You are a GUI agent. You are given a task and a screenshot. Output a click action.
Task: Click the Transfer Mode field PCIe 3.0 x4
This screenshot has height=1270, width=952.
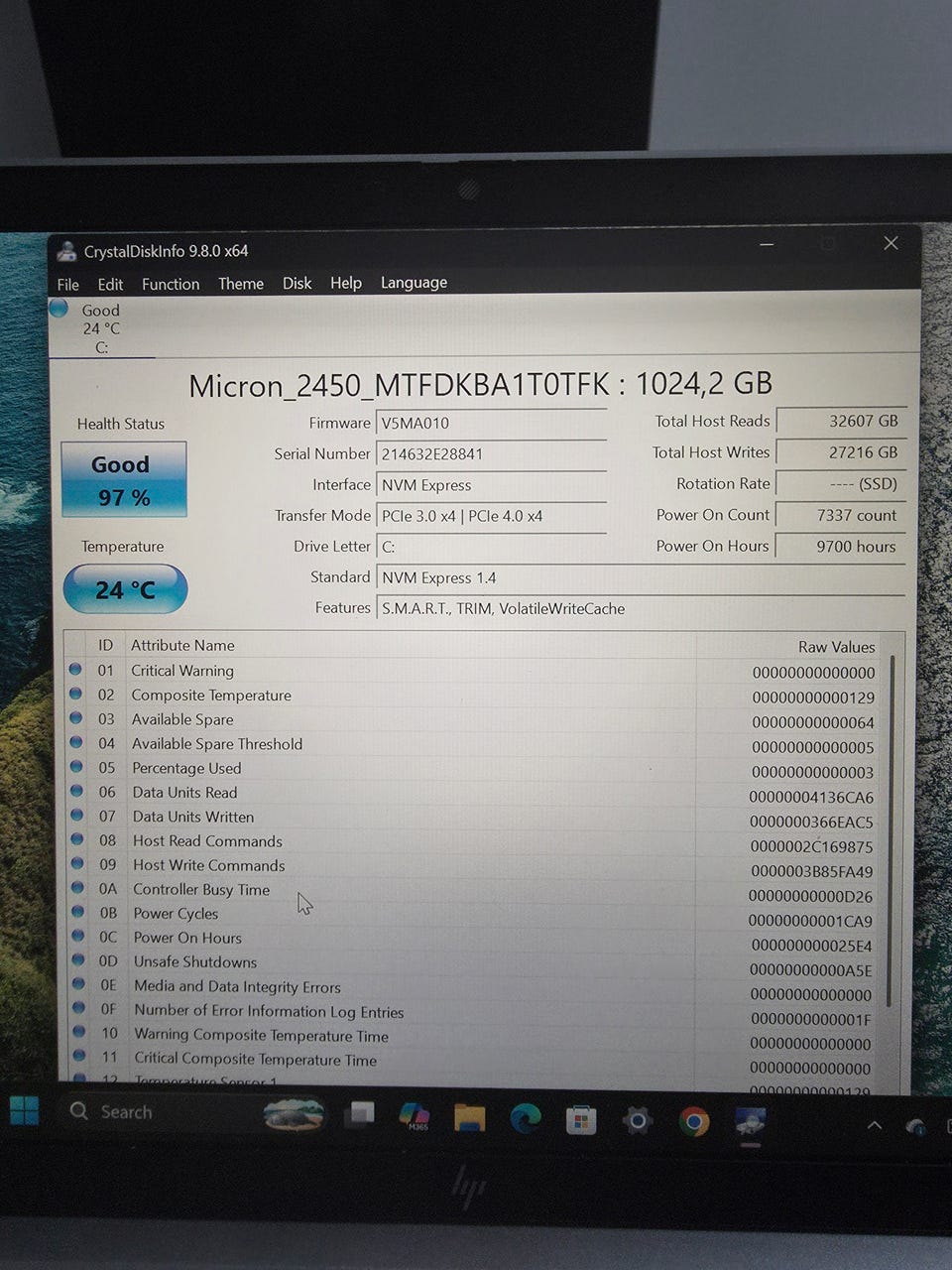pos(491,516)
